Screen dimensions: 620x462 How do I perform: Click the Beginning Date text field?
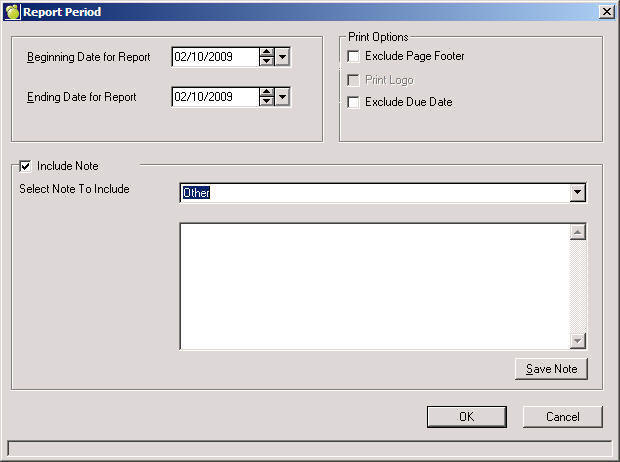pyautogui.click(x=214, y=57)
